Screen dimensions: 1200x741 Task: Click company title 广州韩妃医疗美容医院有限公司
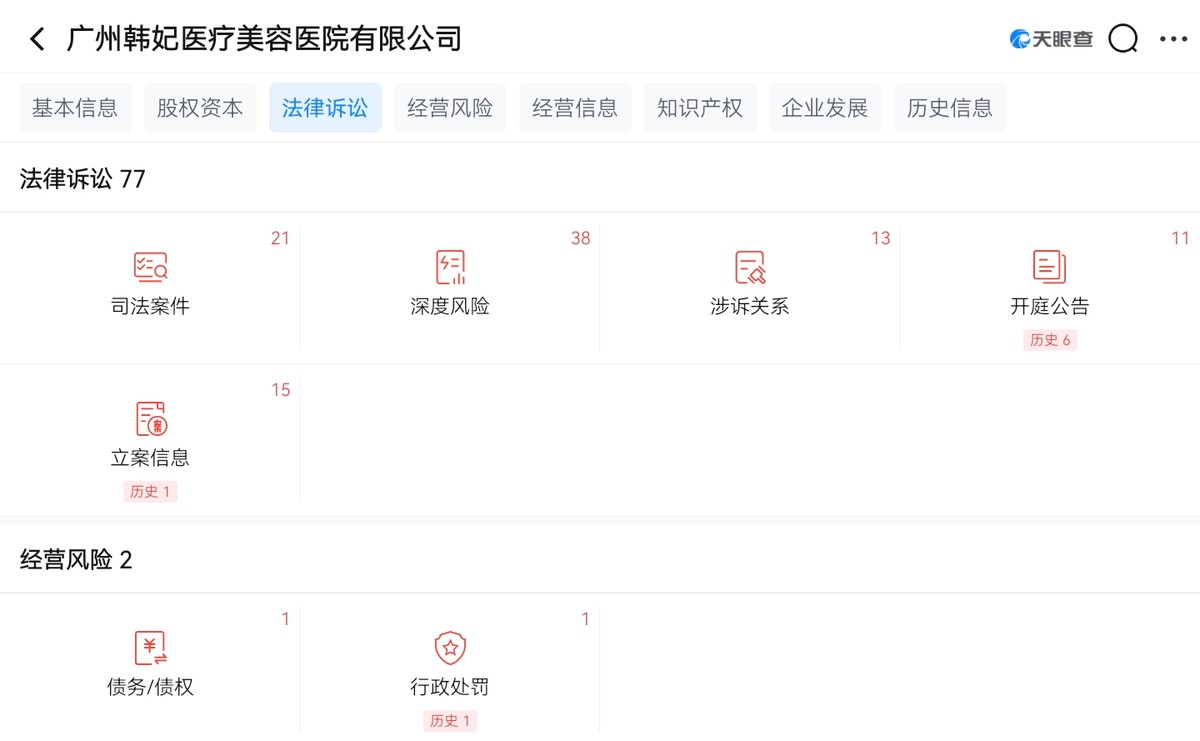coord(265,39)
